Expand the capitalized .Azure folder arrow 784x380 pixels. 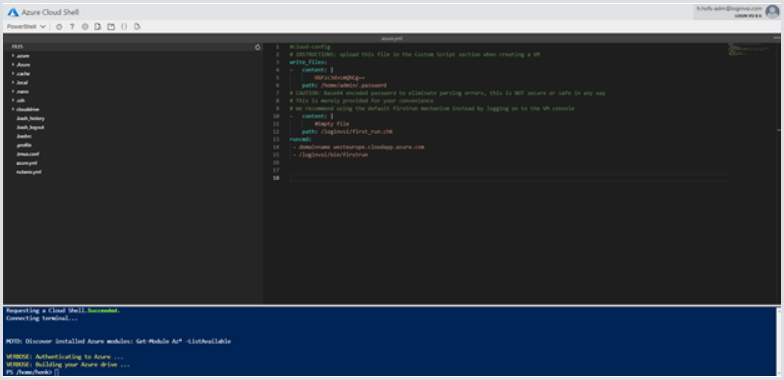click(12, 64)
